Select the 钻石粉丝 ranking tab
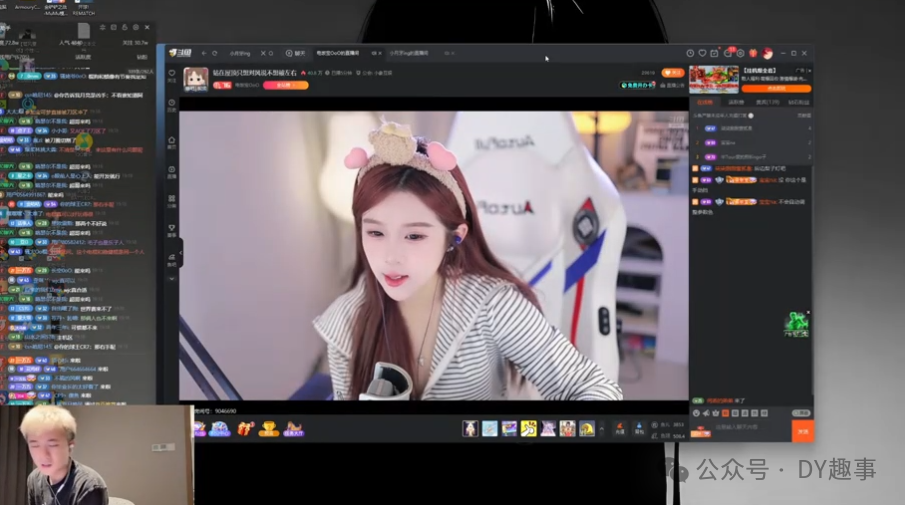Image resolution: width=905 pixels, height=505 pixels. (799, 102)
